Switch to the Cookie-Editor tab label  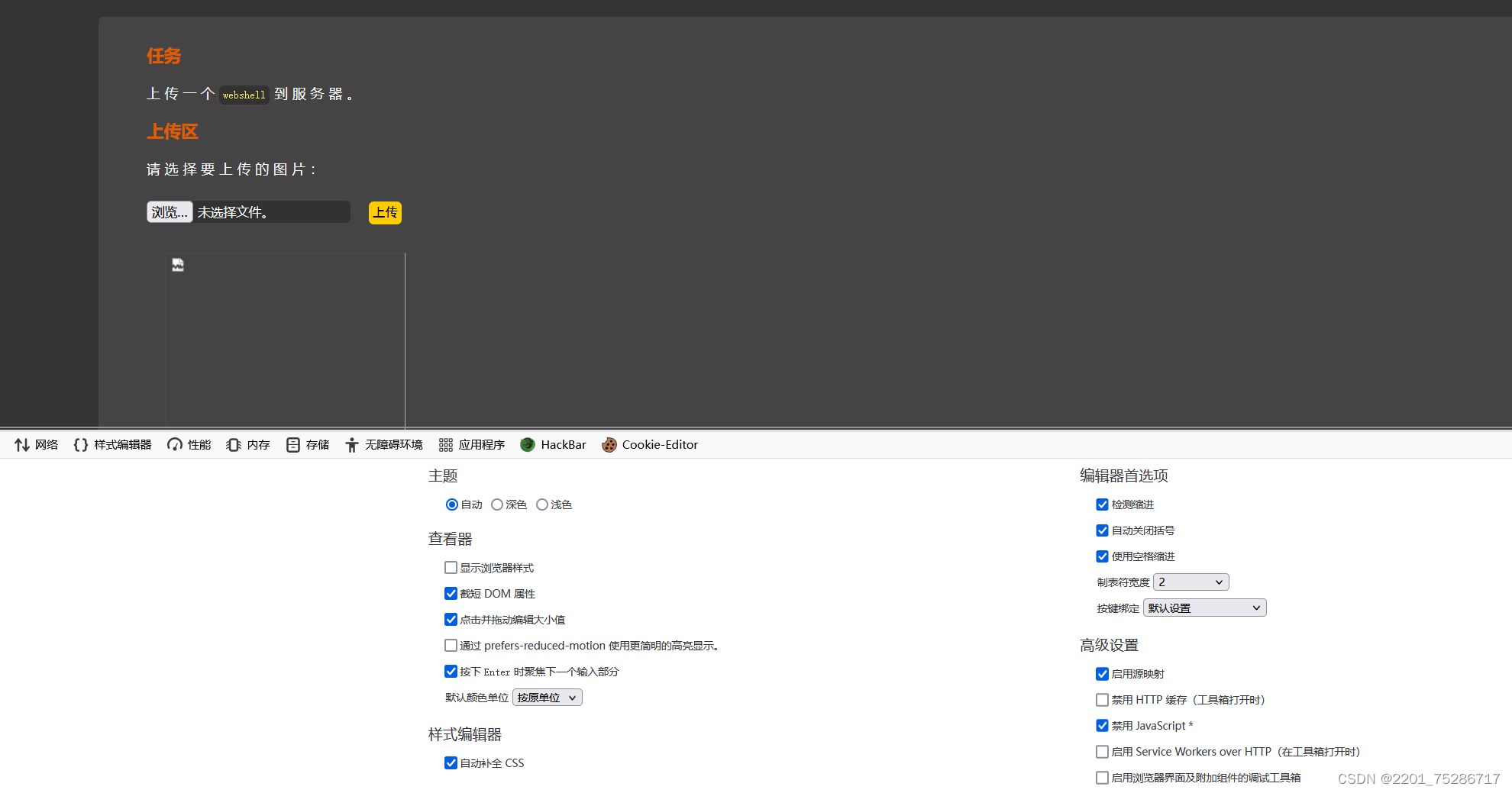660,445
